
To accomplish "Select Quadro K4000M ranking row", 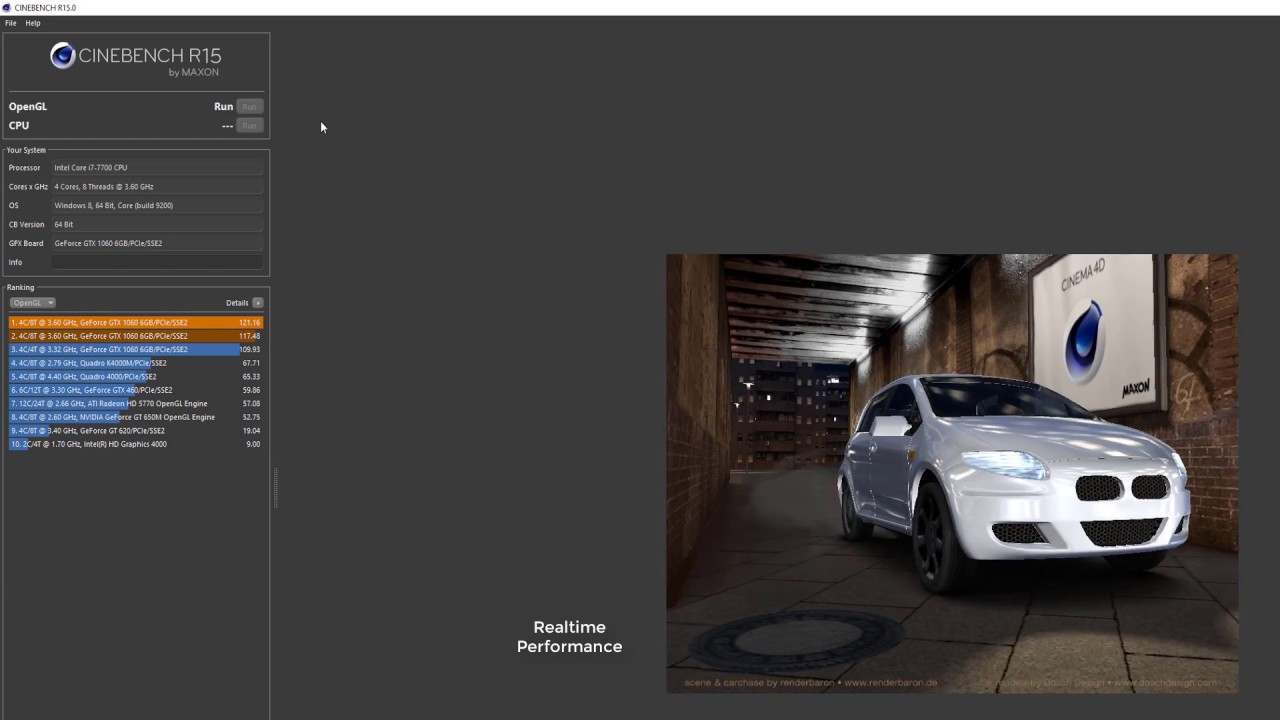I will [x=136, y=363].
